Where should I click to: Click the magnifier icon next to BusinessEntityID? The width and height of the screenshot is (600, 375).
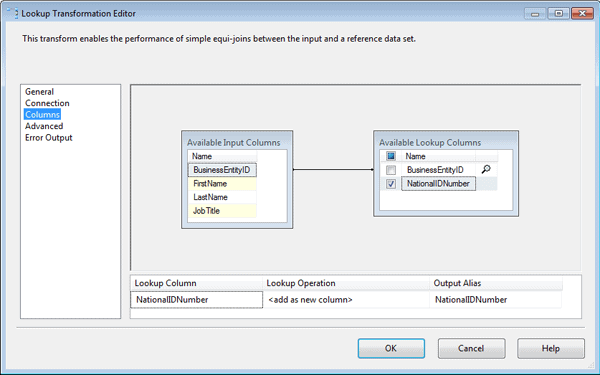point(486,169)
